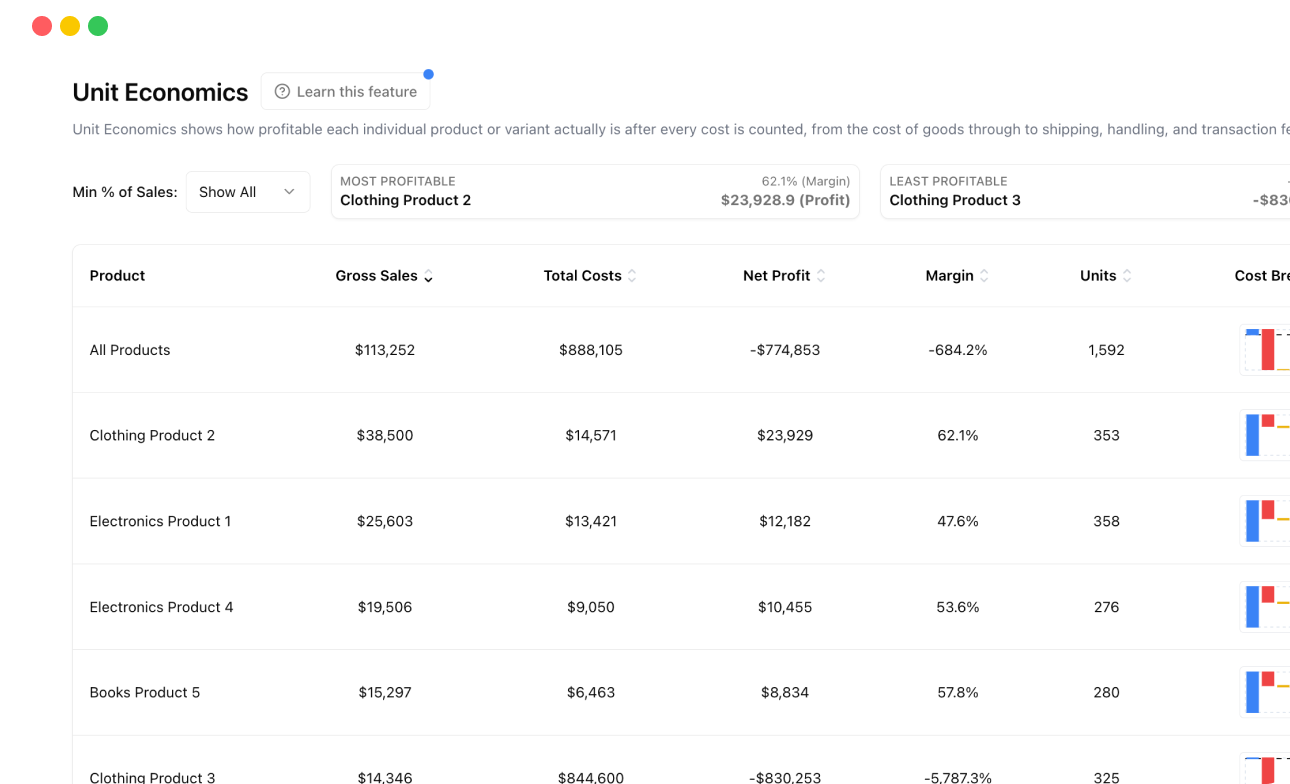Select the Least Profitable Clothing Product 3 card
This screenshot has height=784, width=1290.
[1085, 191]
